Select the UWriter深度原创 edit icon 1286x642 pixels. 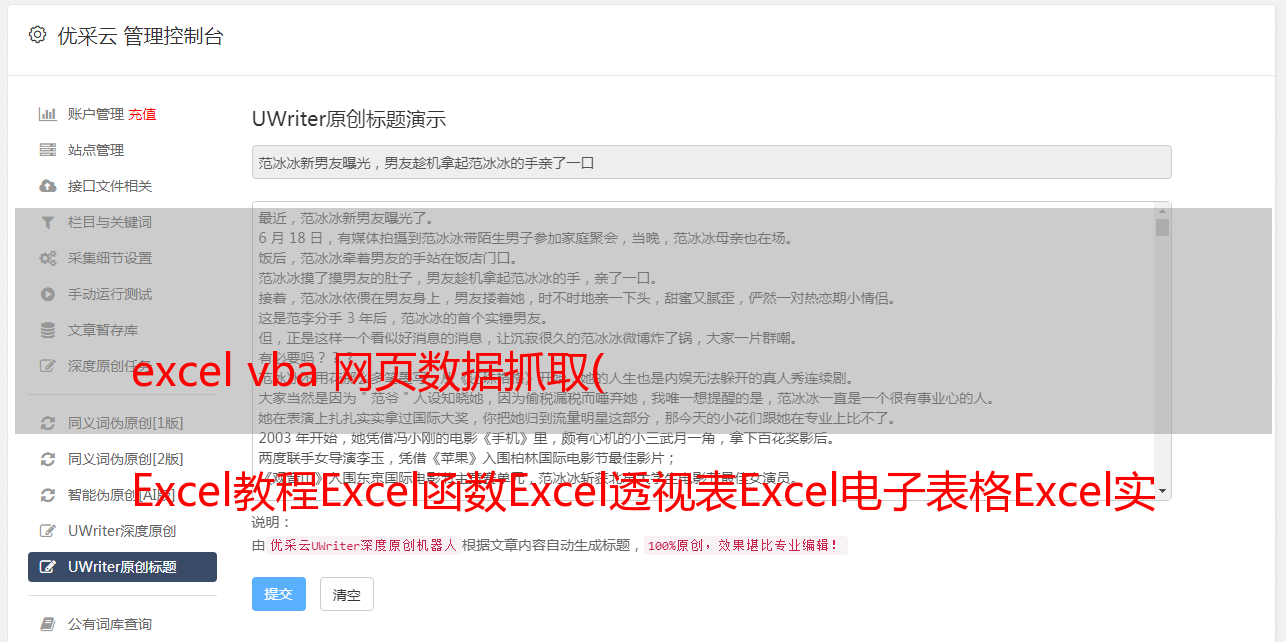coord(47,531)
